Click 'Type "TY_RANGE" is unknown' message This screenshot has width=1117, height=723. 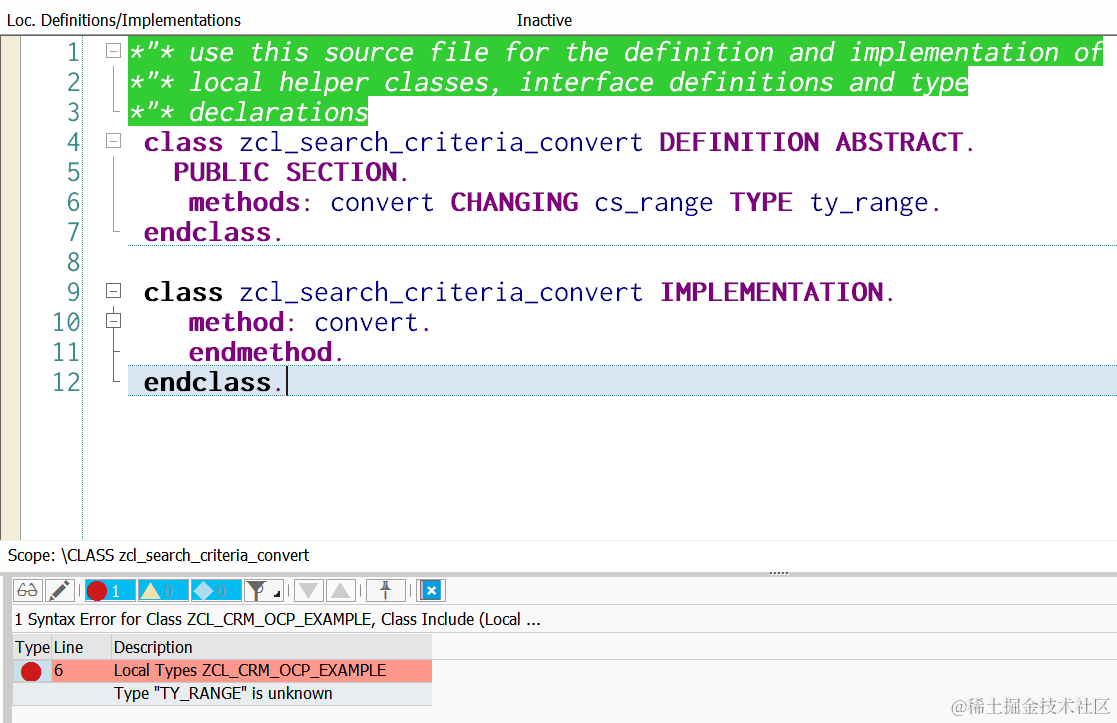click(223, 694)
